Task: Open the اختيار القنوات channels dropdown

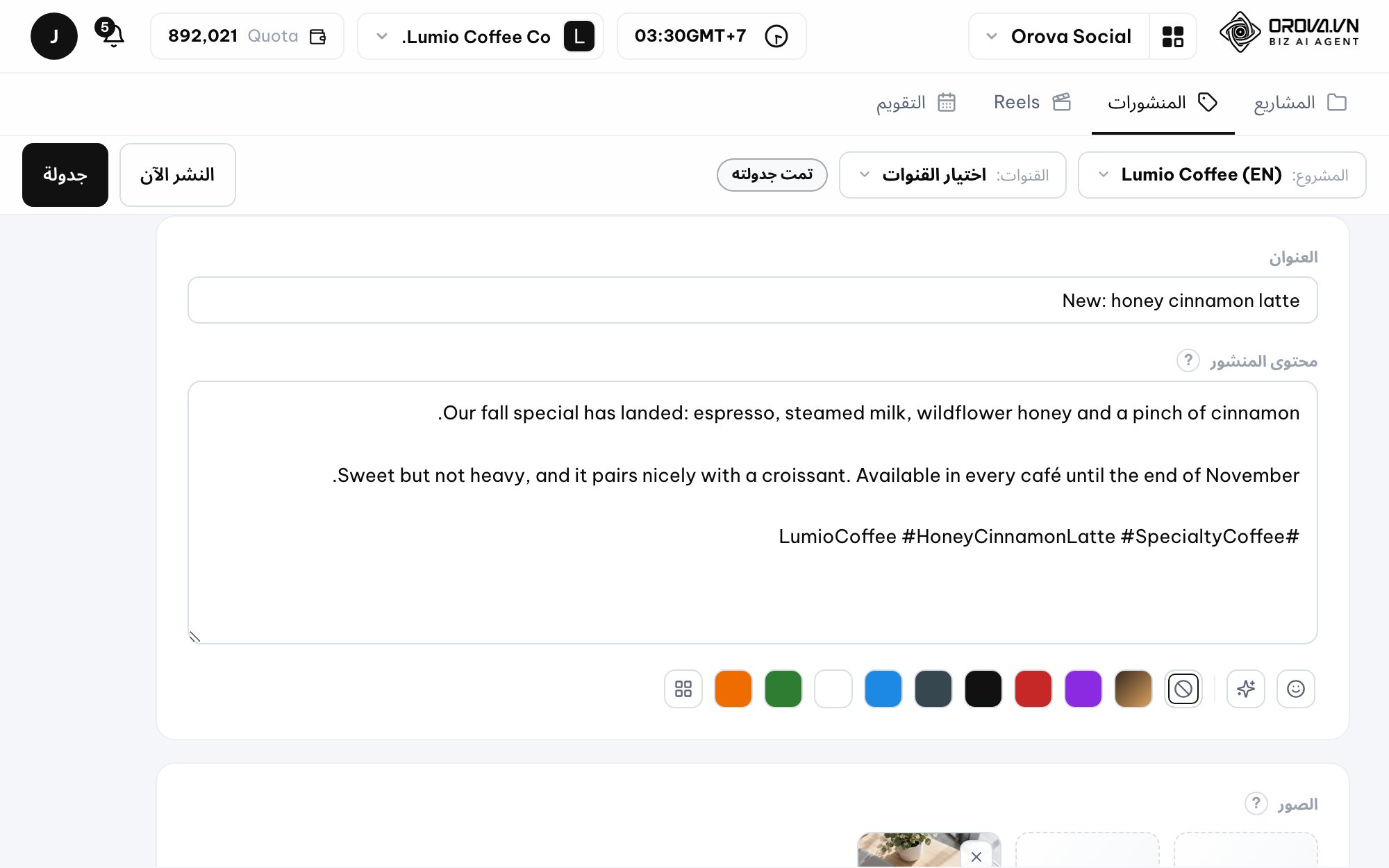Action: point(953,175)
